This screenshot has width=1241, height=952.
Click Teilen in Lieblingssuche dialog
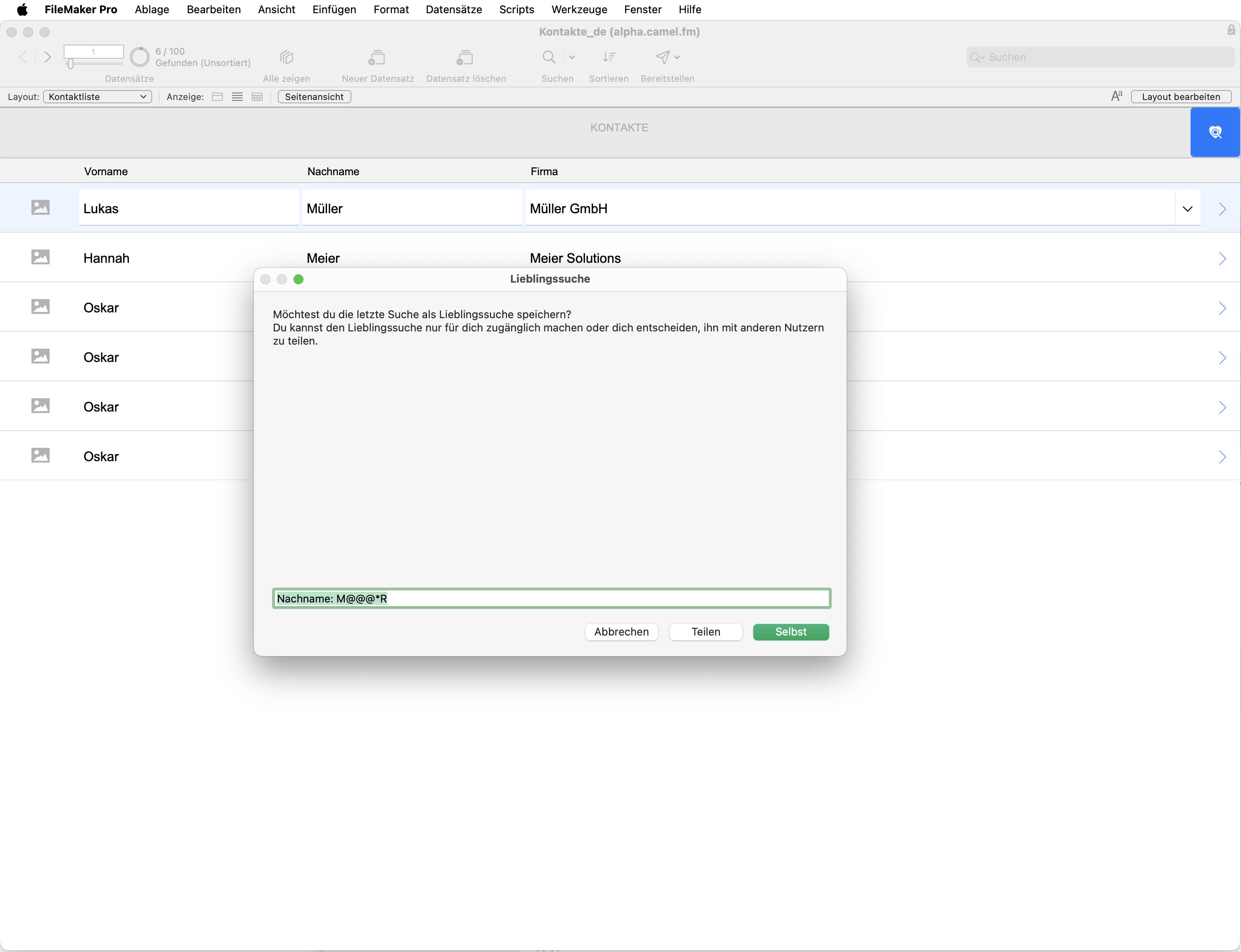pos(706,632)
